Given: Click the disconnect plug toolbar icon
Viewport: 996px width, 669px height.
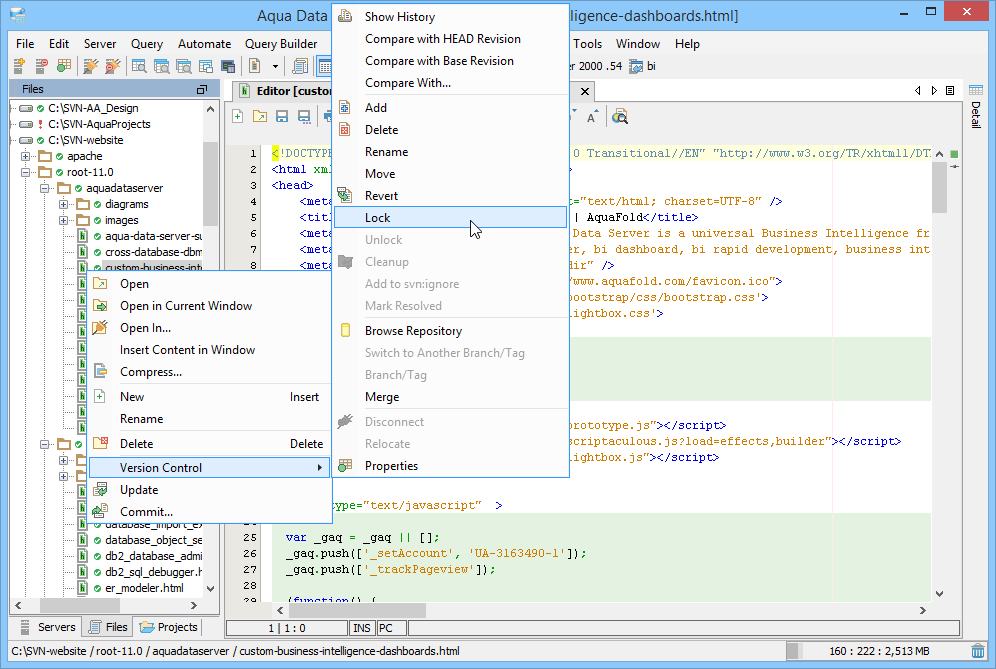Looking at the screenshot, I should point(112,65).
